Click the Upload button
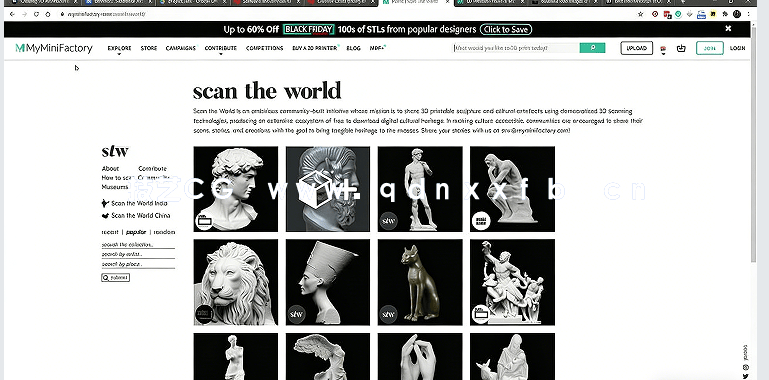 [x=637, y=48]
